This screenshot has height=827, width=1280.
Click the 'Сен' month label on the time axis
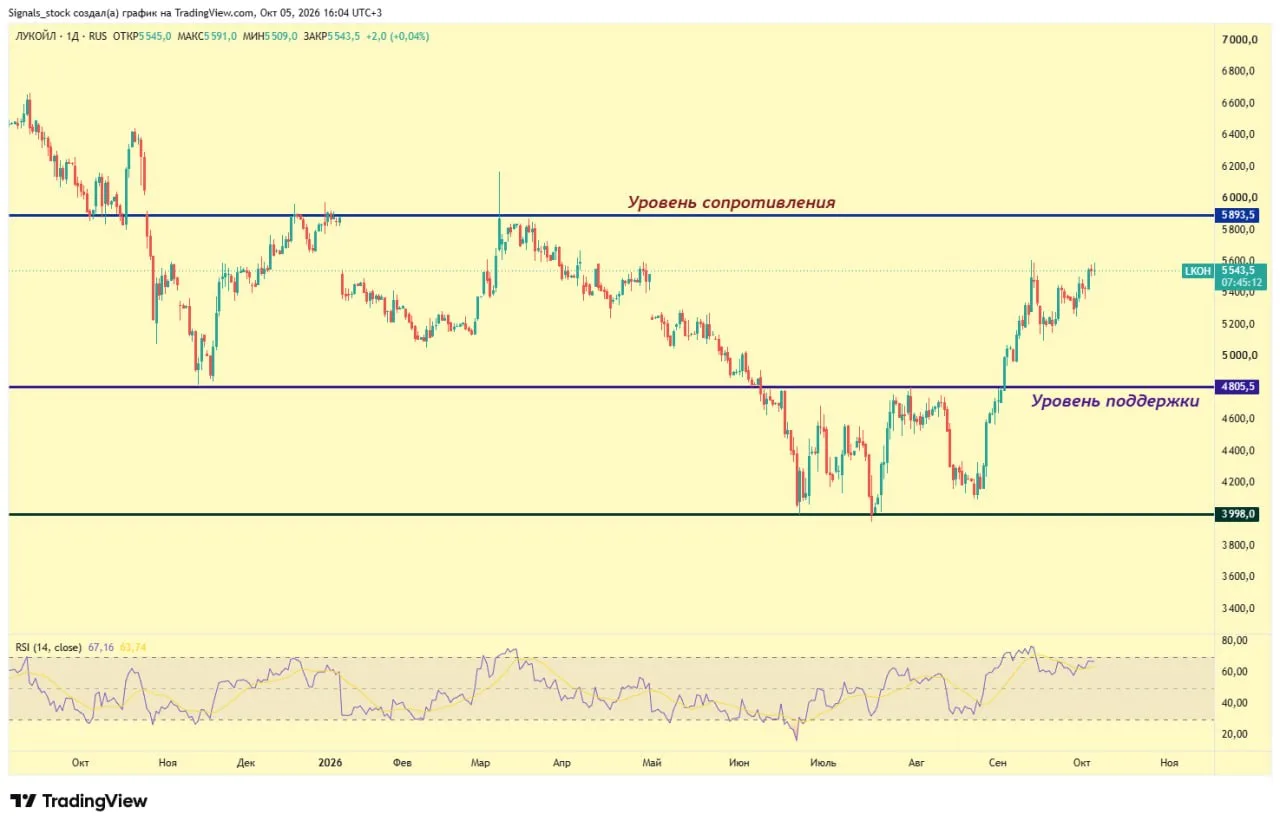point(997,763)
